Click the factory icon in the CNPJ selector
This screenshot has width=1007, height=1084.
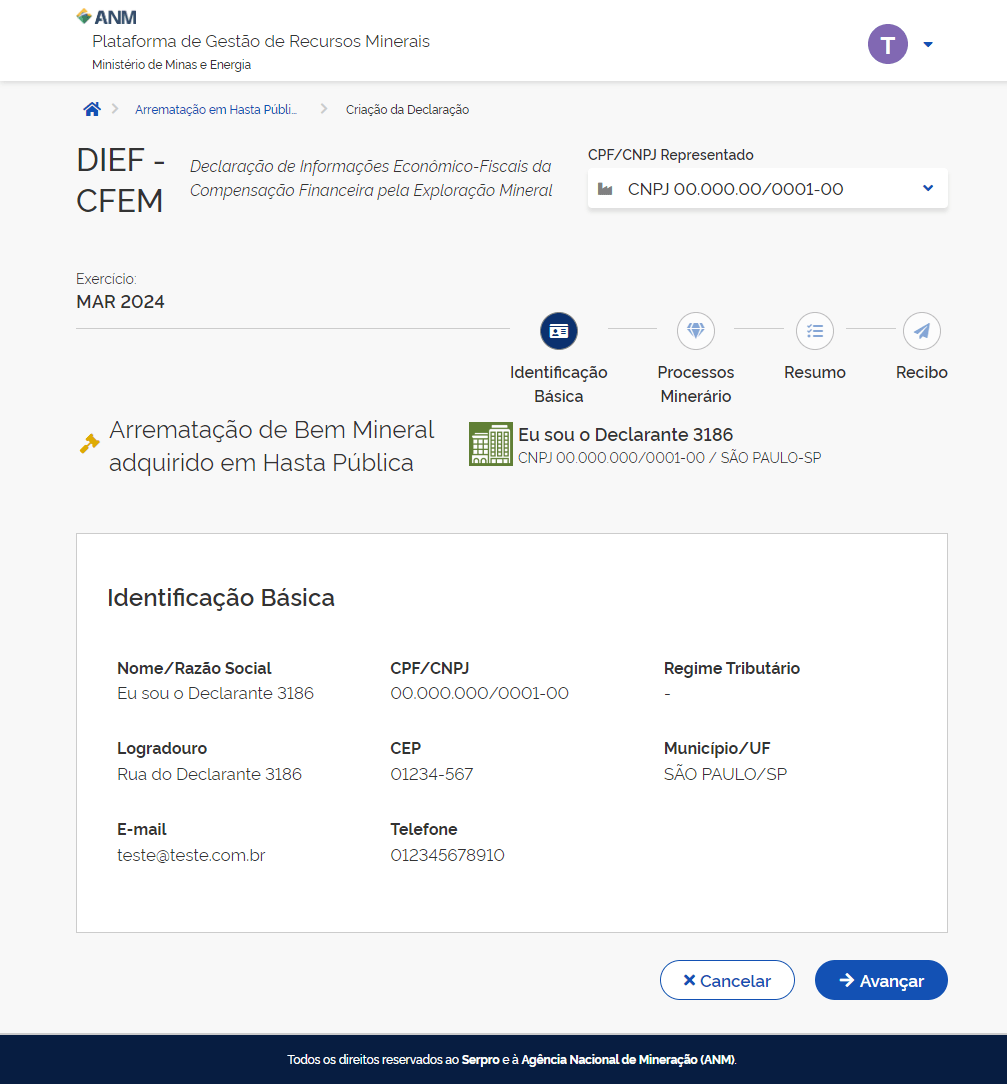(x=605, y=189)
